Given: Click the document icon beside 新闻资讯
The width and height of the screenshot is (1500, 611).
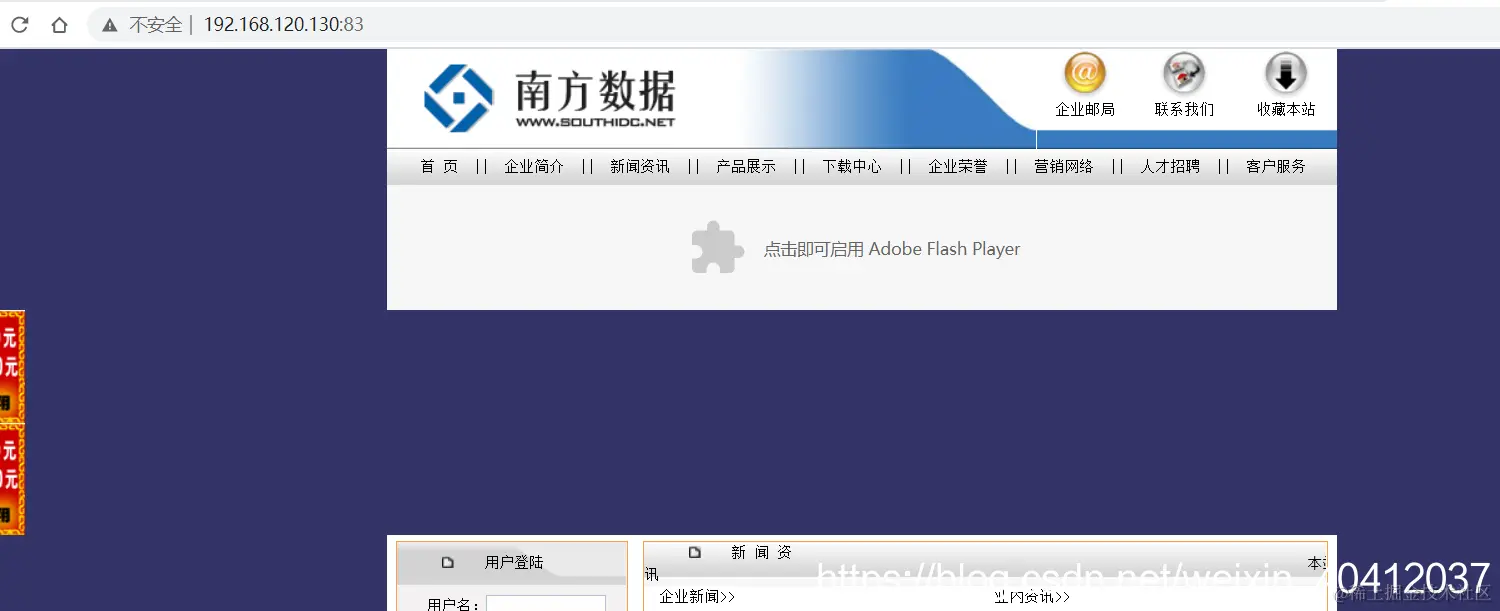Looking at the screenshot, I should point(694,551).
